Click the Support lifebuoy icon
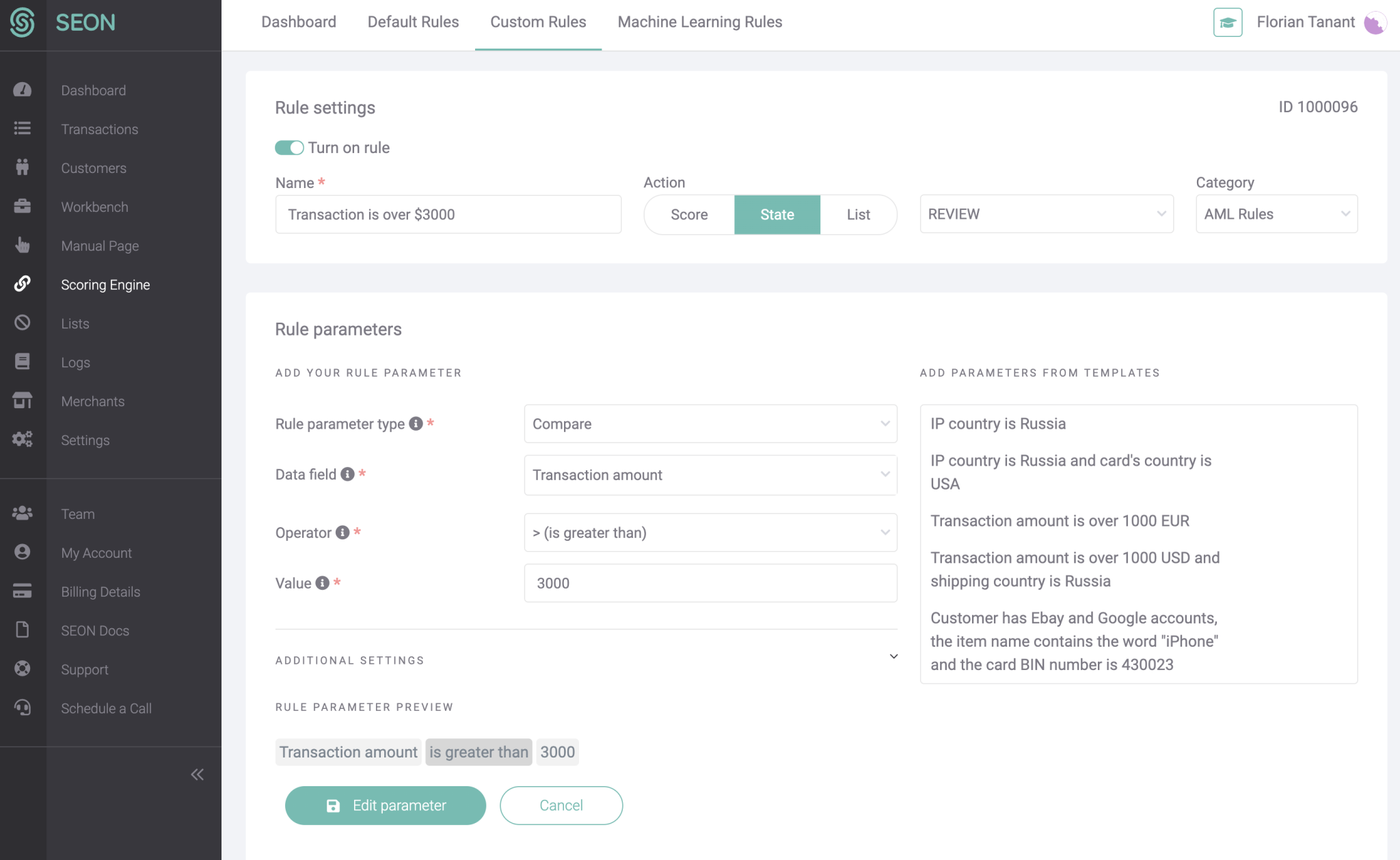This screenshot has height=860, width=1400. pyautogui.click(x=23, y=668)
